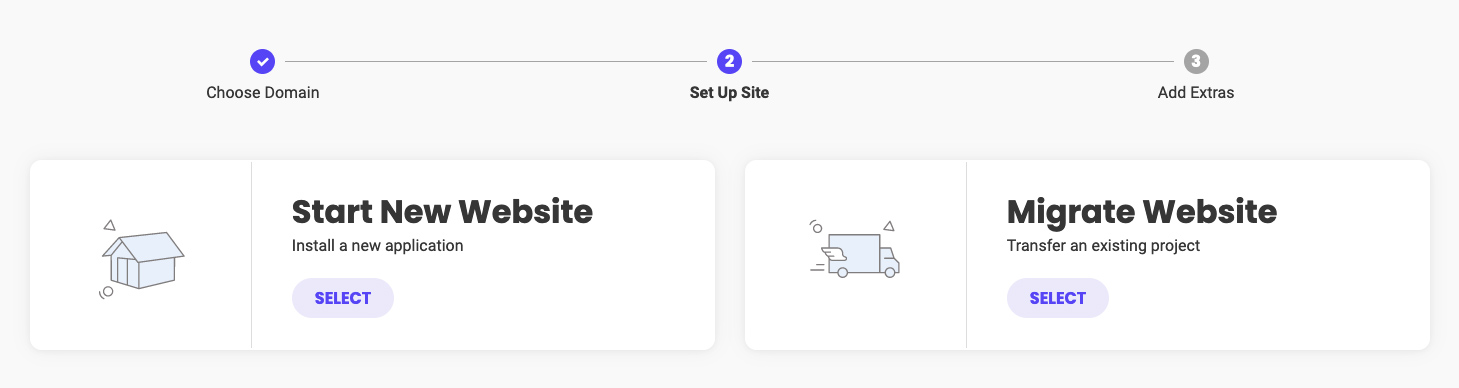Click the house illustration icon
Screen dimensions: 1459x388
point(143,259)
